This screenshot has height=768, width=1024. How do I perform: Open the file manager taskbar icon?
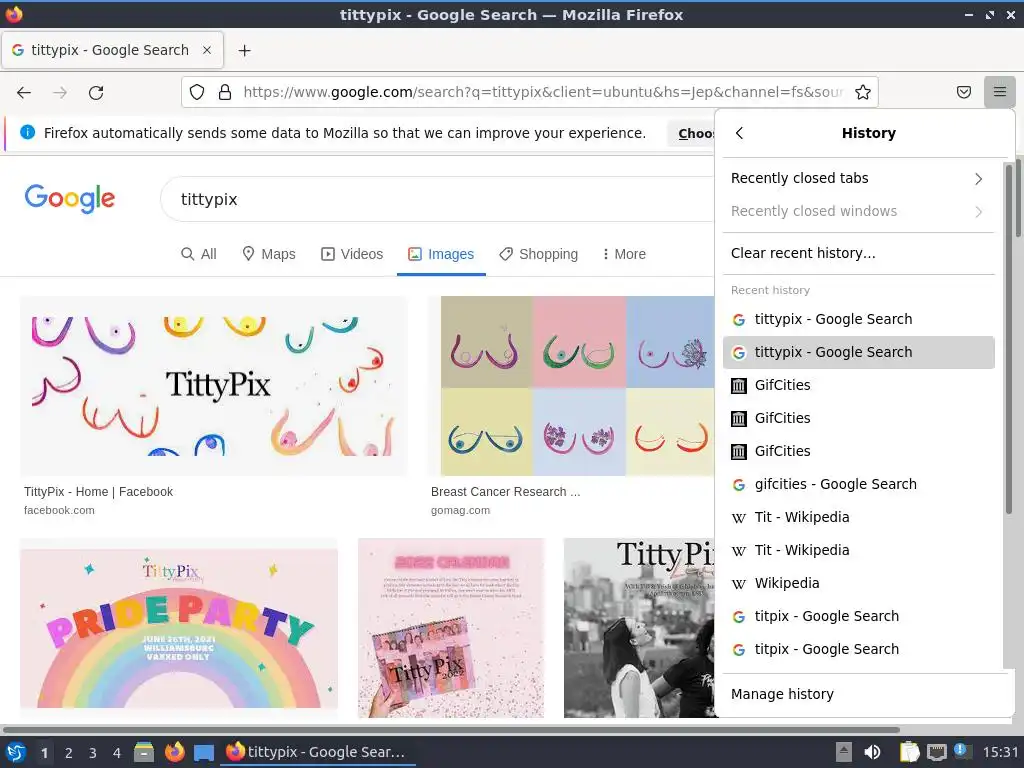click(144, 752)
